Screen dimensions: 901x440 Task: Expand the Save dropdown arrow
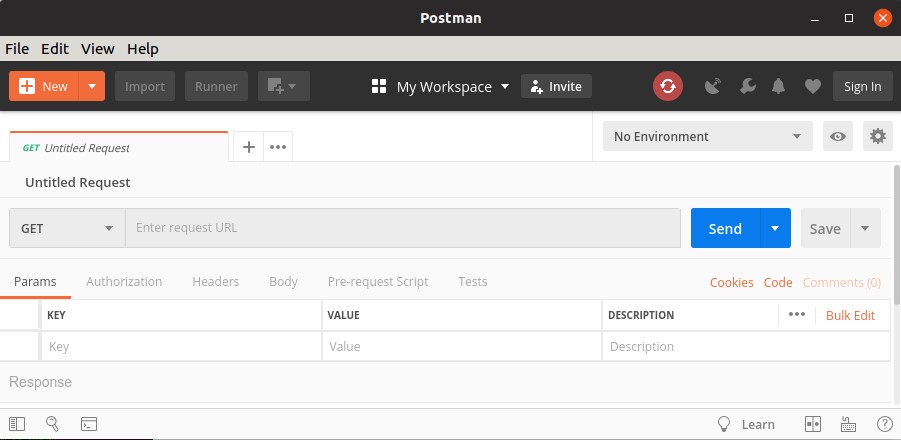(x=865, y=228)
